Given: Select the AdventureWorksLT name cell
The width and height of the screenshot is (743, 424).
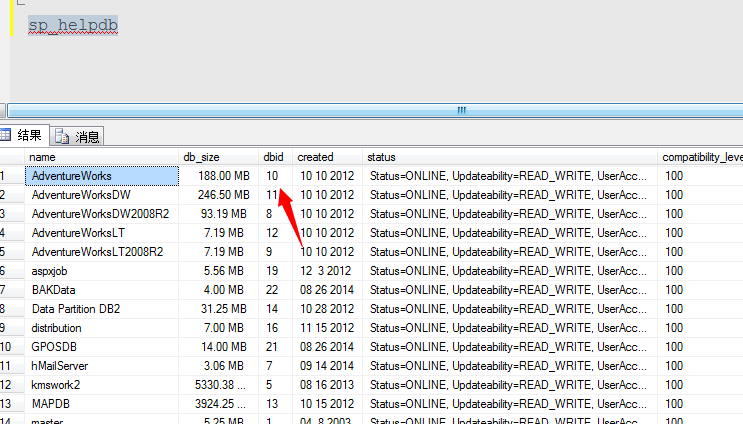Looking at the screenshot, I should coord(102,233).
